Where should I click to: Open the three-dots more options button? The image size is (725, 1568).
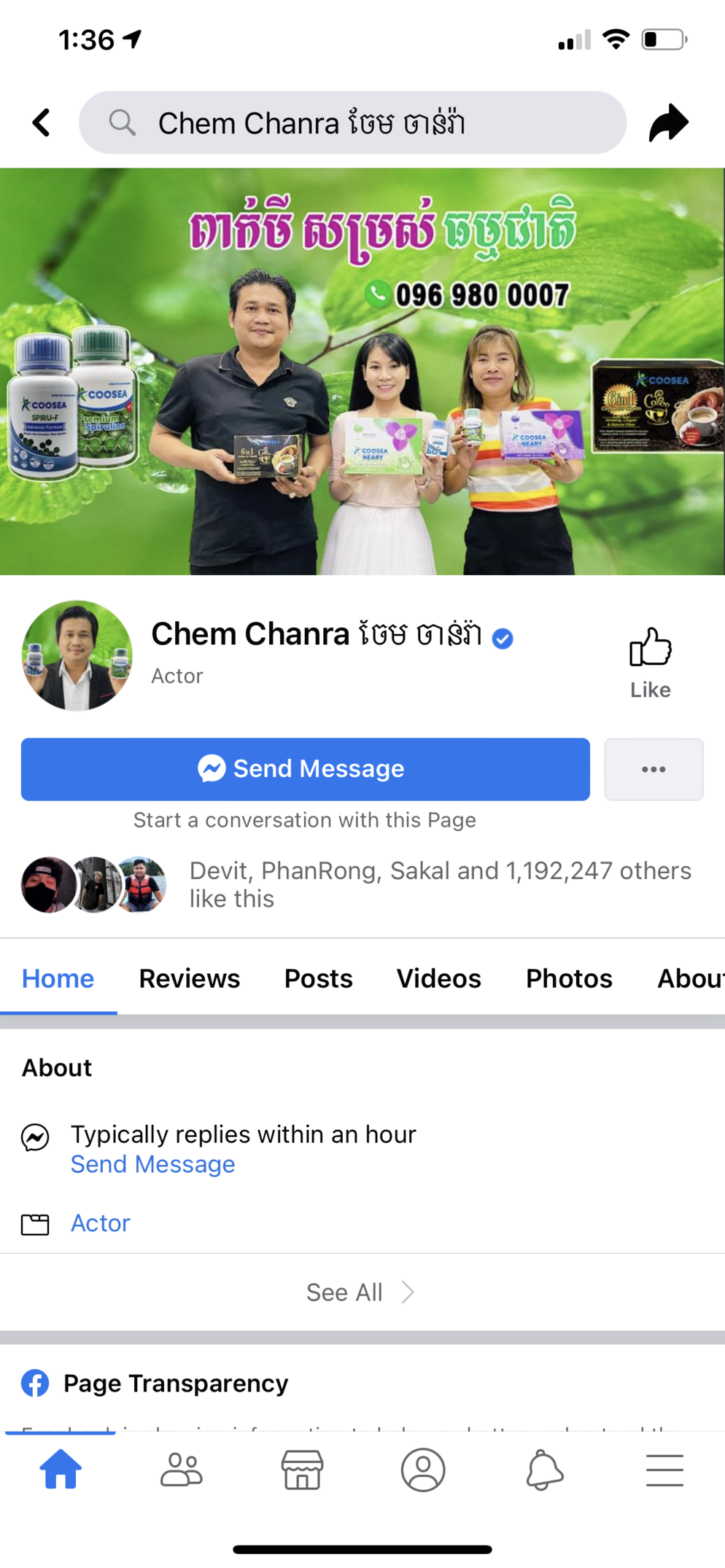(x=654, y=769)
